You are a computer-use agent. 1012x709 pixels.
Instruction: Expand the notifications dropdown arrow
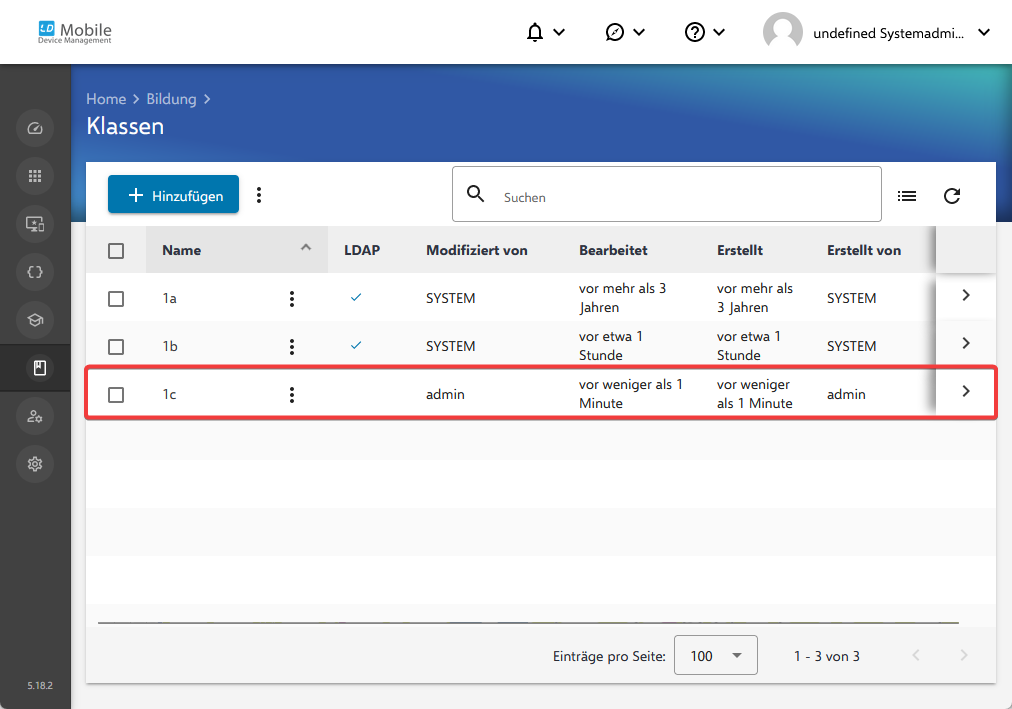[560, 32]
